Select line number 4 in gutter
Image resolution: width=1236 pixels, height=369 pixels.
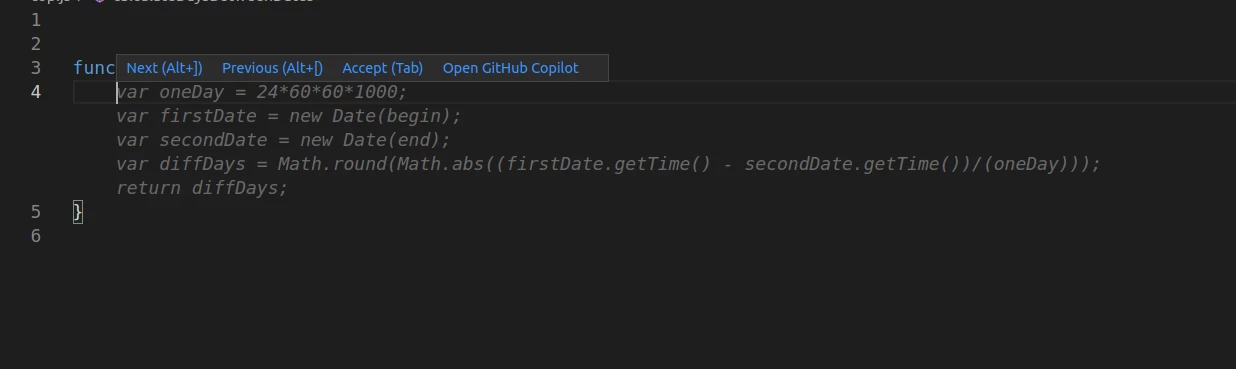click(36, 92)
